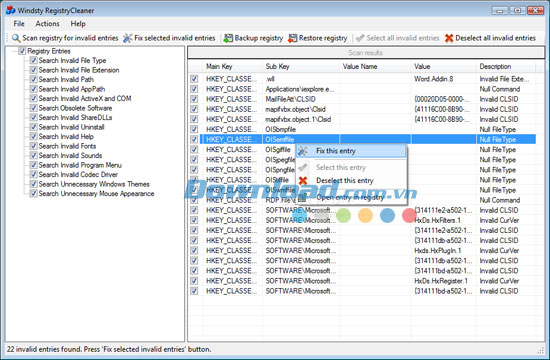Sort by Value Name column header
550x360 pixels.
pyautogui.click(x=375, y=66)
